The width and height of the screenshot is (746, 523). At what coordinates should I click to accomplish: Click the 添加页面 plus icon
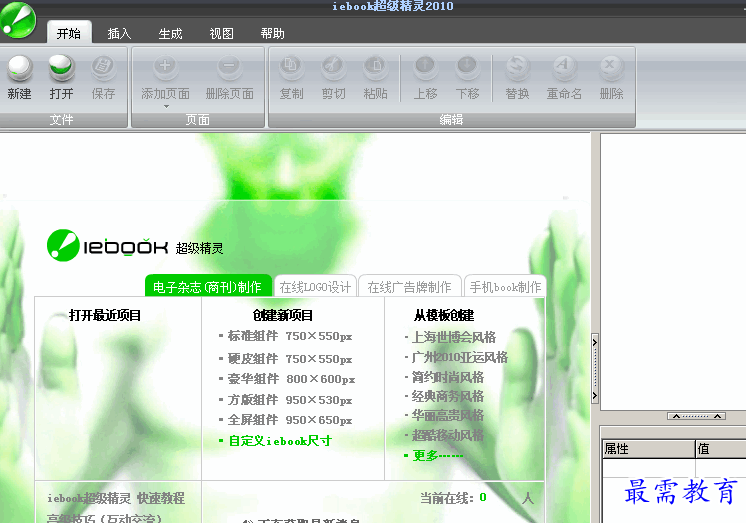[x=165, y=67]
